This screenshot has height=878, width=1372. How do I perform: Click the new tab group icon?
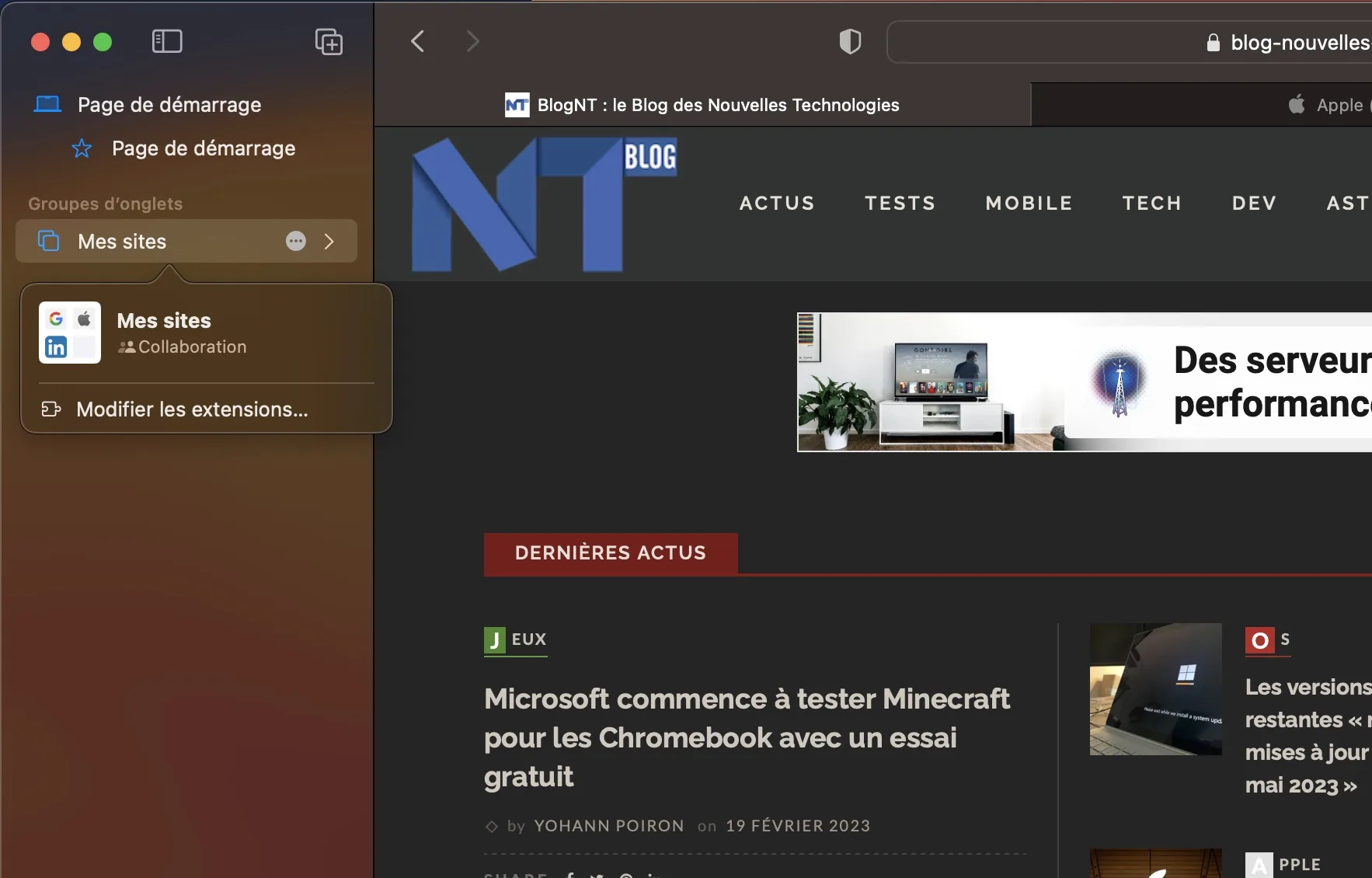pos(329,41)
